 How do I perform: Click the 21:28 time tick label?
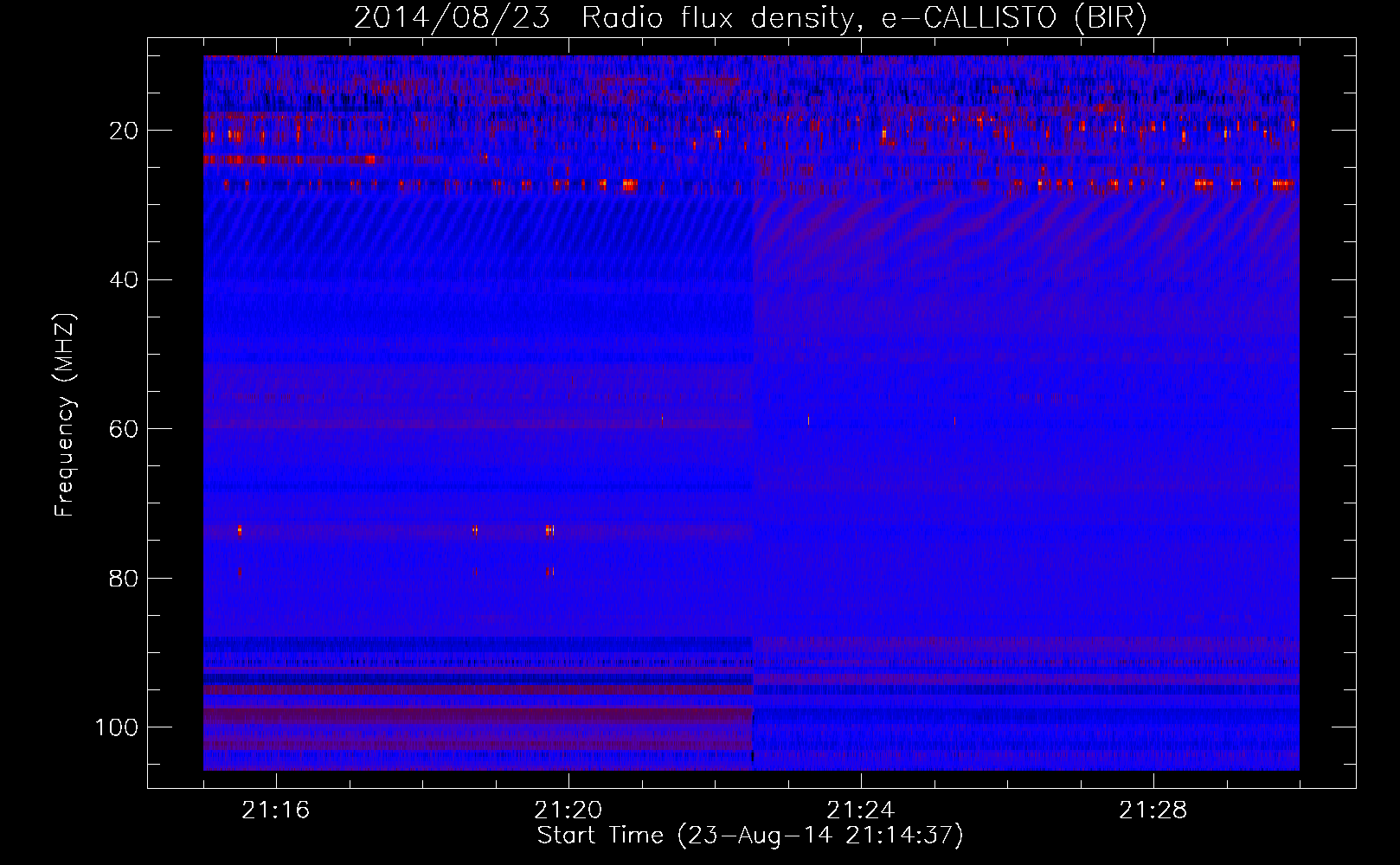pyautogui.click(x=1153, y=811)
